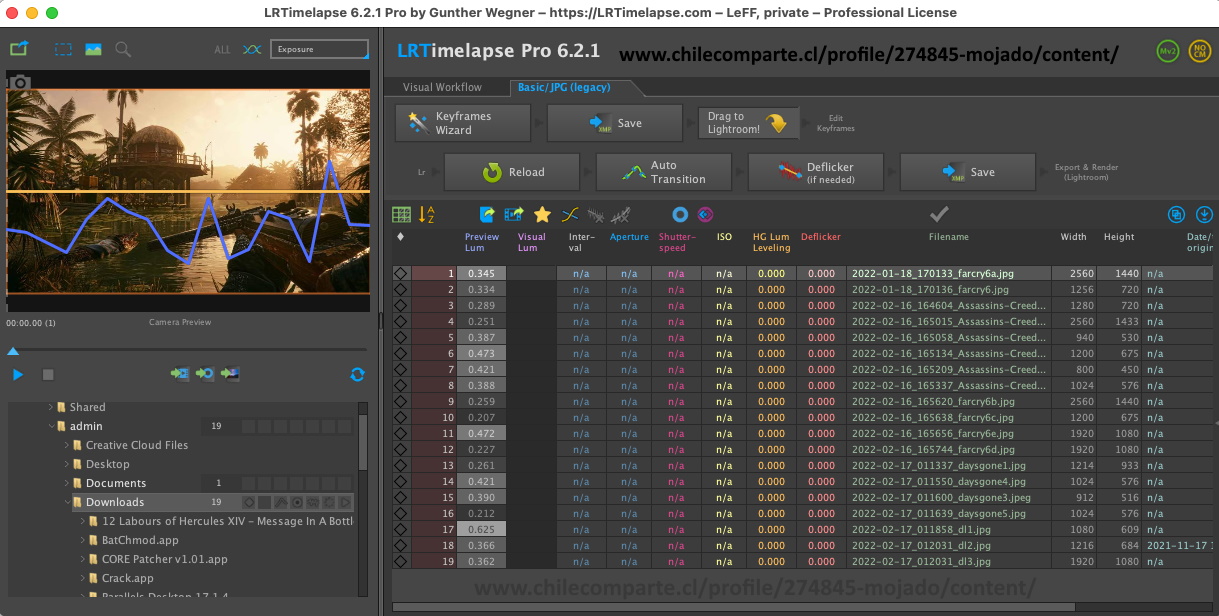This screenshot has width=1219, height=616.
Task: Click the film strip import icon with green arrow
Action: point(180,374)
